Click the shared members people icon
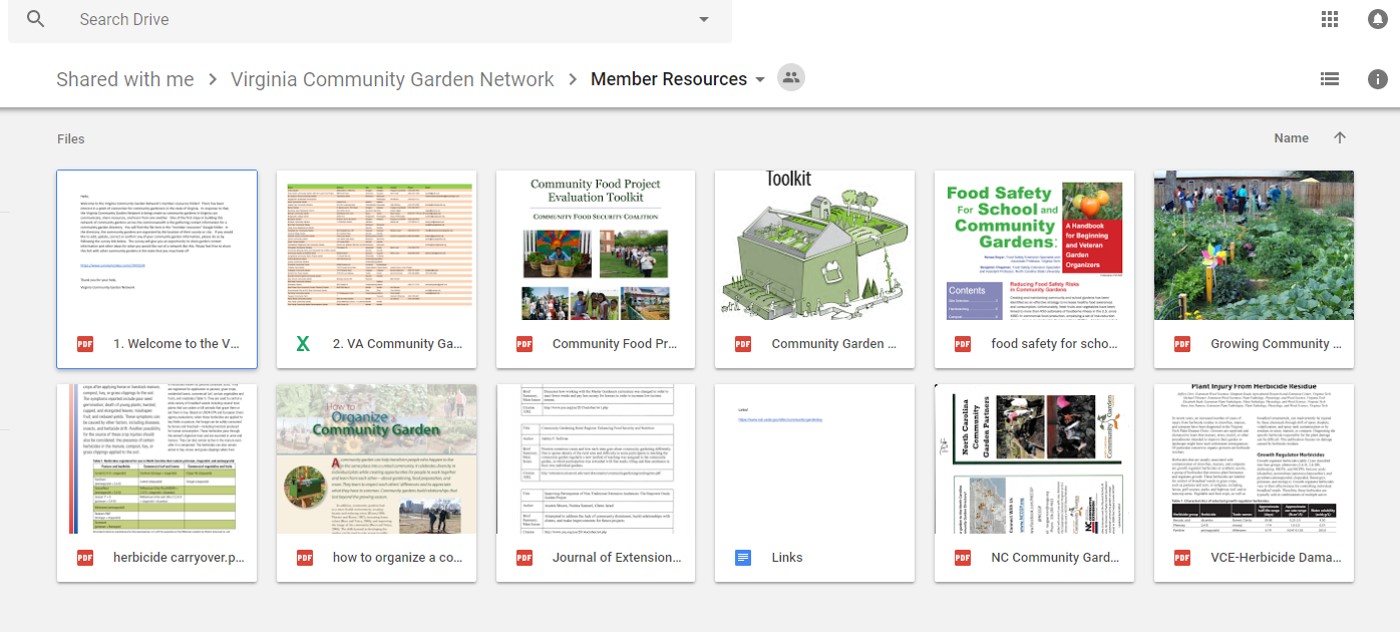The image size is (1400, 632). [791, 78]
